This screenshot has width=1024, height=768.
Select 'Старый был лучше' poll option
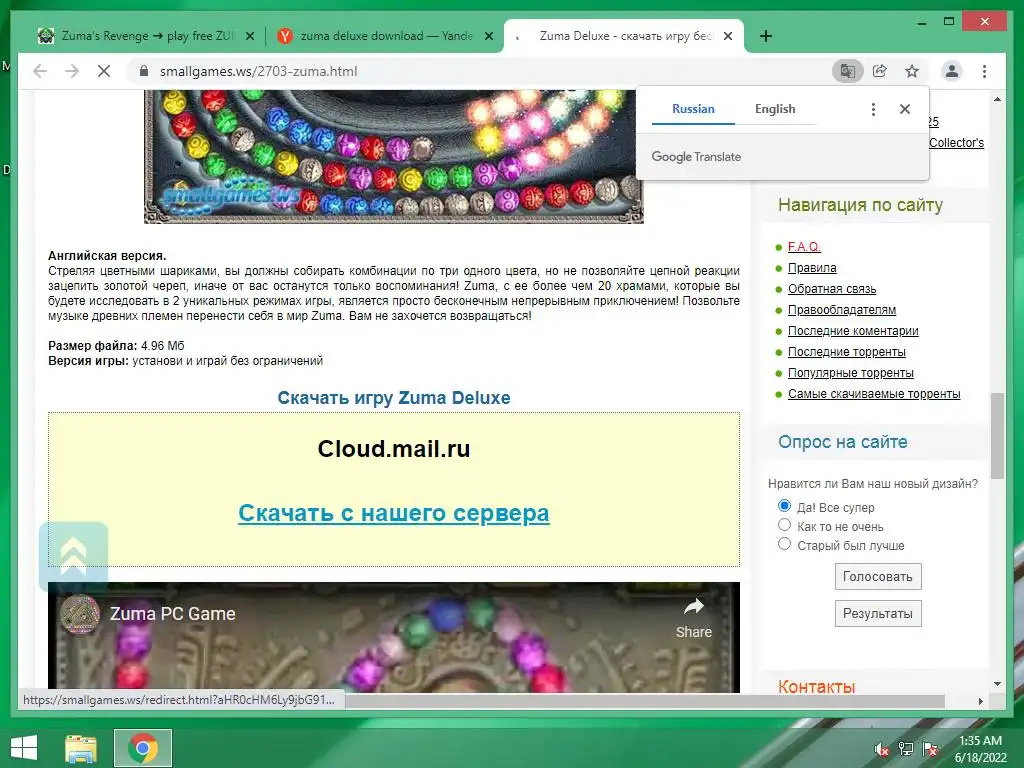(x=784, y=544)
